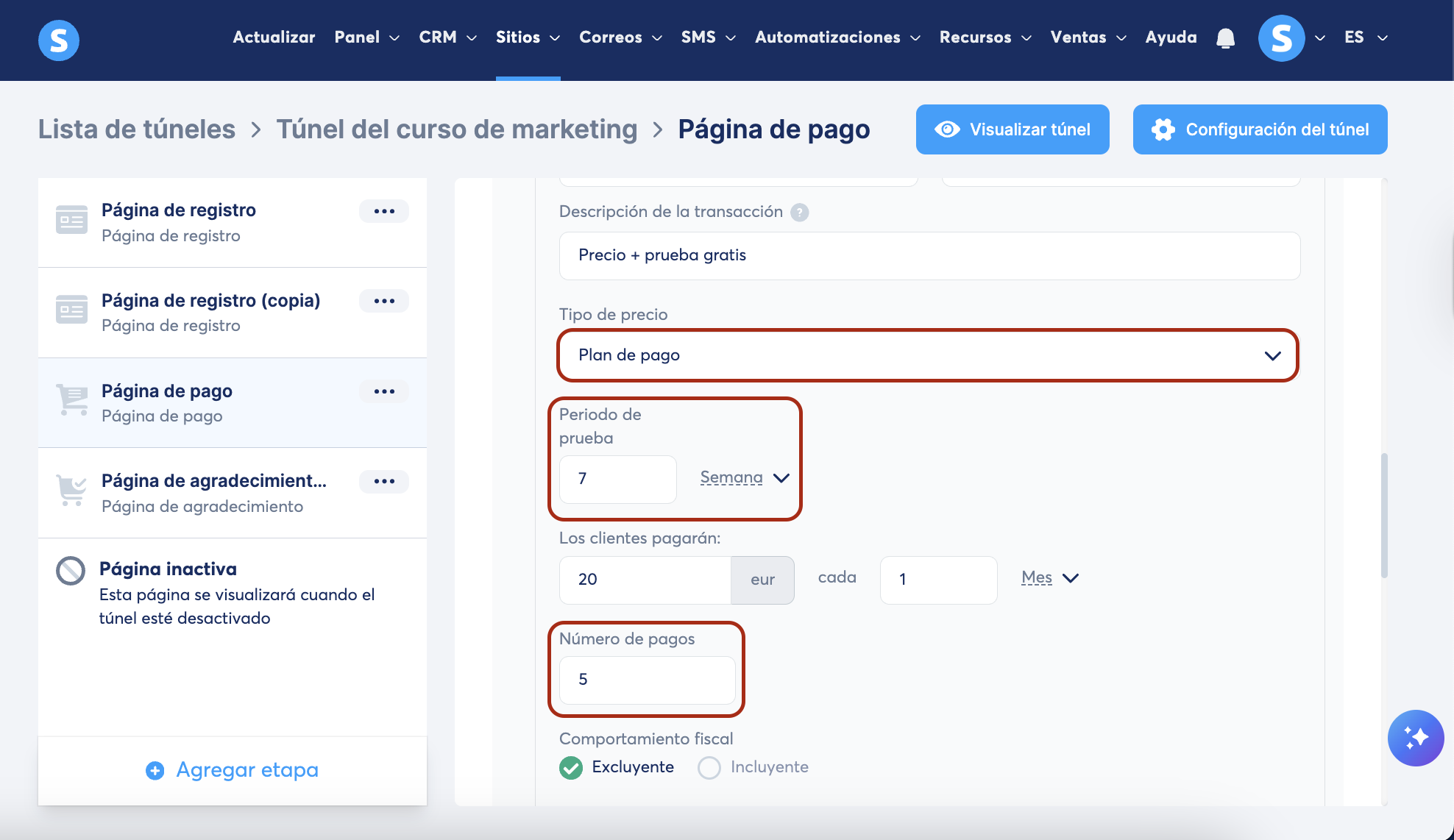
Task: Click the vertical scrollbar of the form panel
Action: coord(1384,515)
